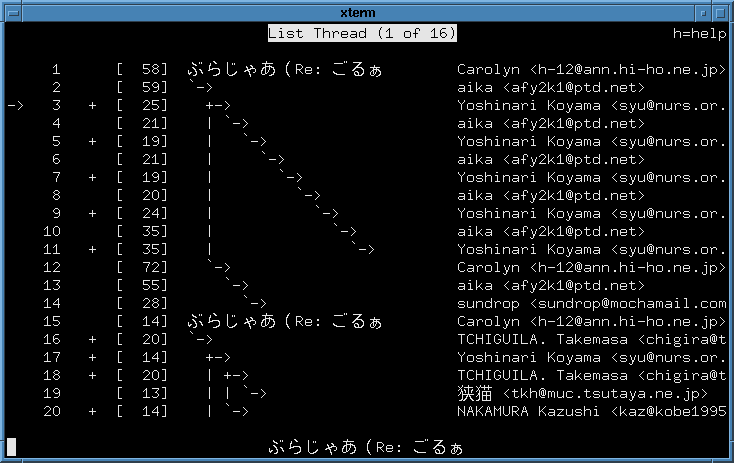Select message 1 subject from Carolyn

pyautogui.click(x=285, y=70)
